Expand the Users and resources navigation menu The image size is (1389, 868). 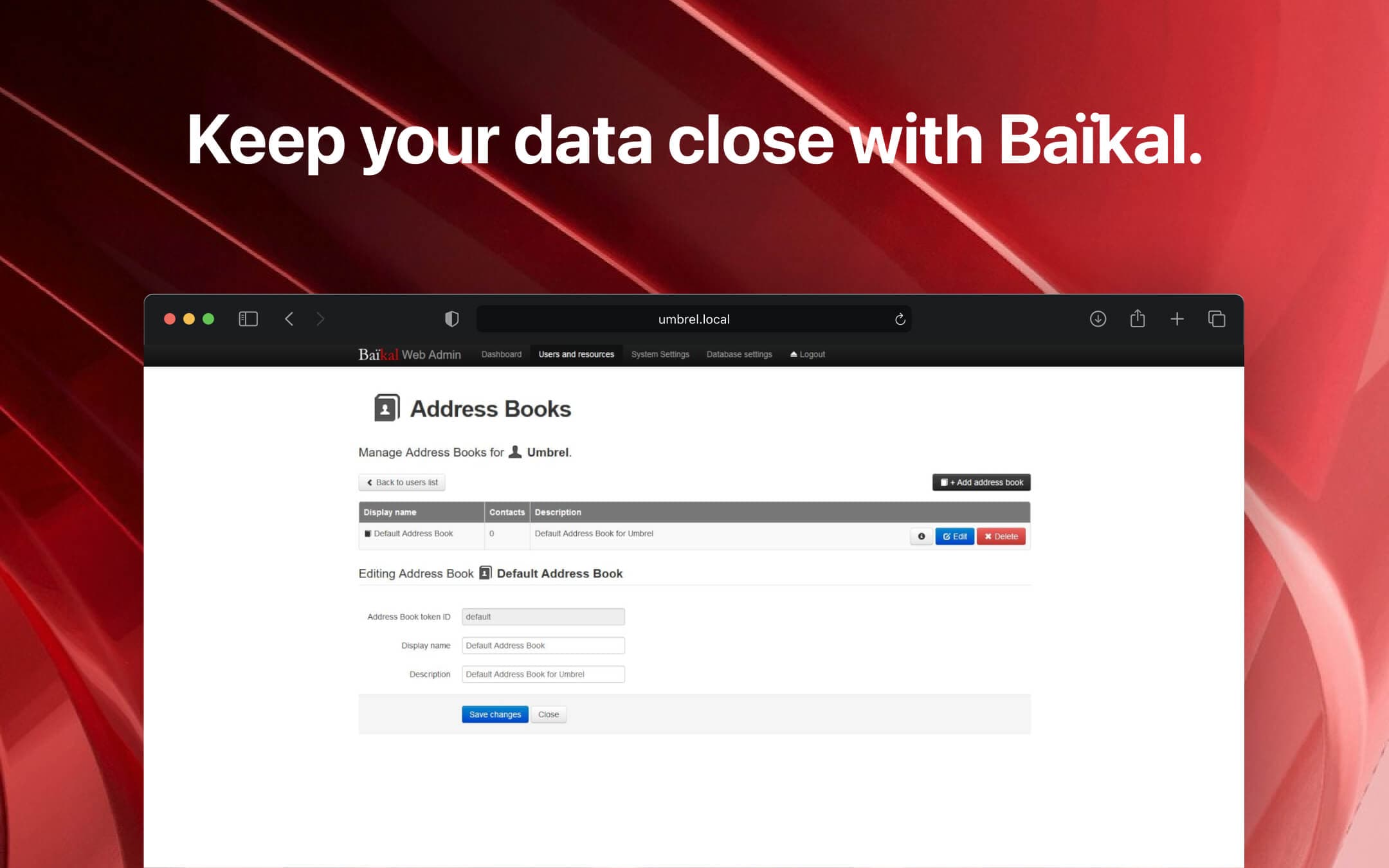576,354
